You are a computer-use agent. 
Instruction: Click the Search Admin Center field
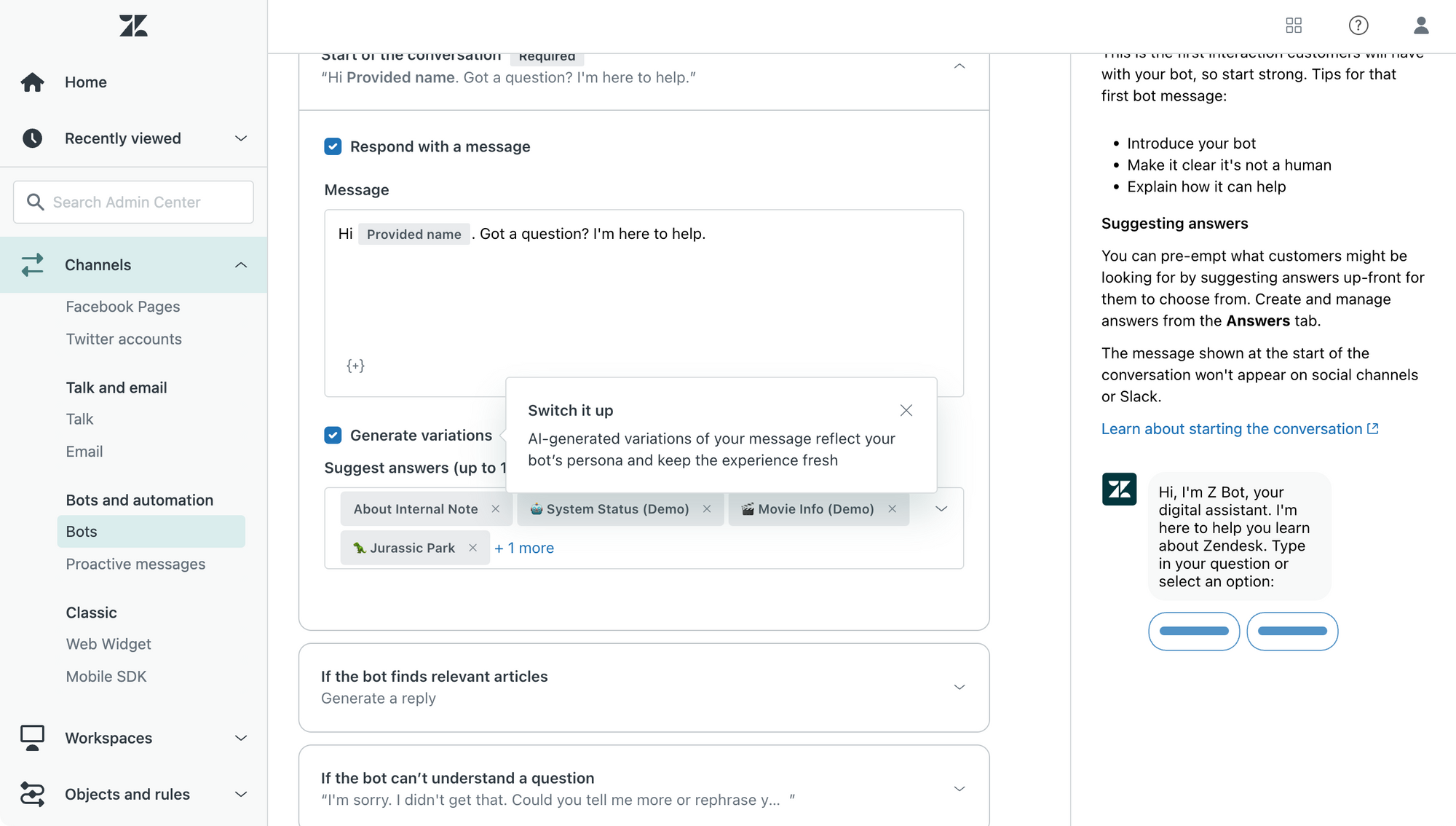[x=133, y=202]
